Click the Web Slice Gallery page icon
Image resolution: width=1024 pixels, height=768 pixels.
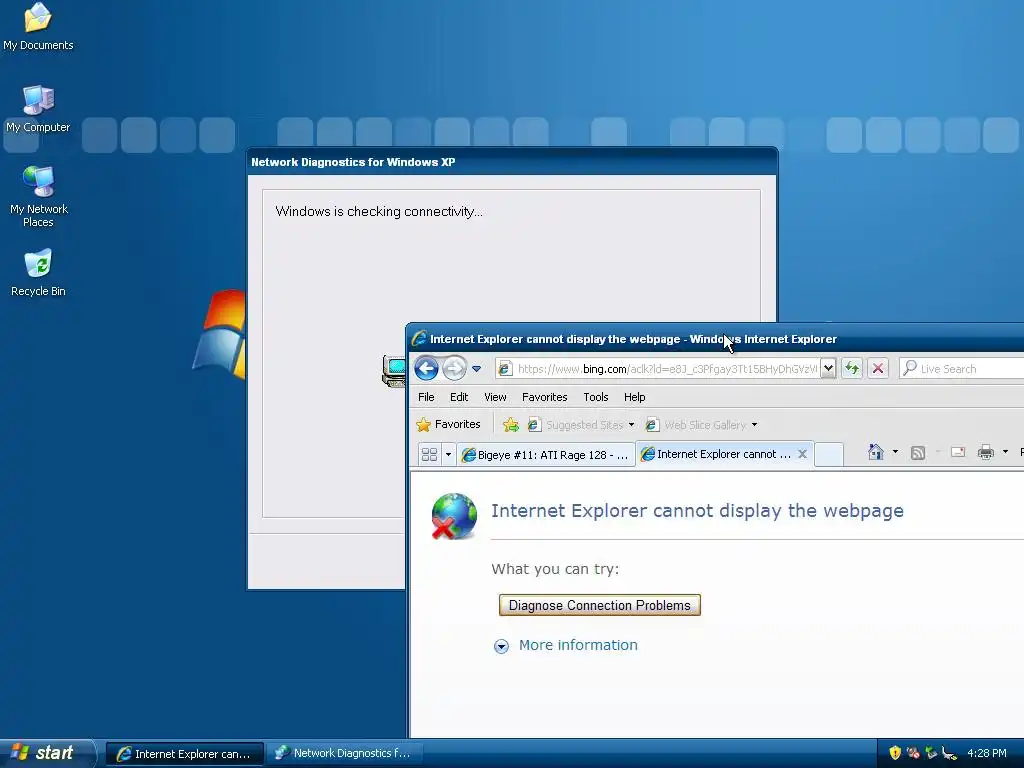pos(652,425)
